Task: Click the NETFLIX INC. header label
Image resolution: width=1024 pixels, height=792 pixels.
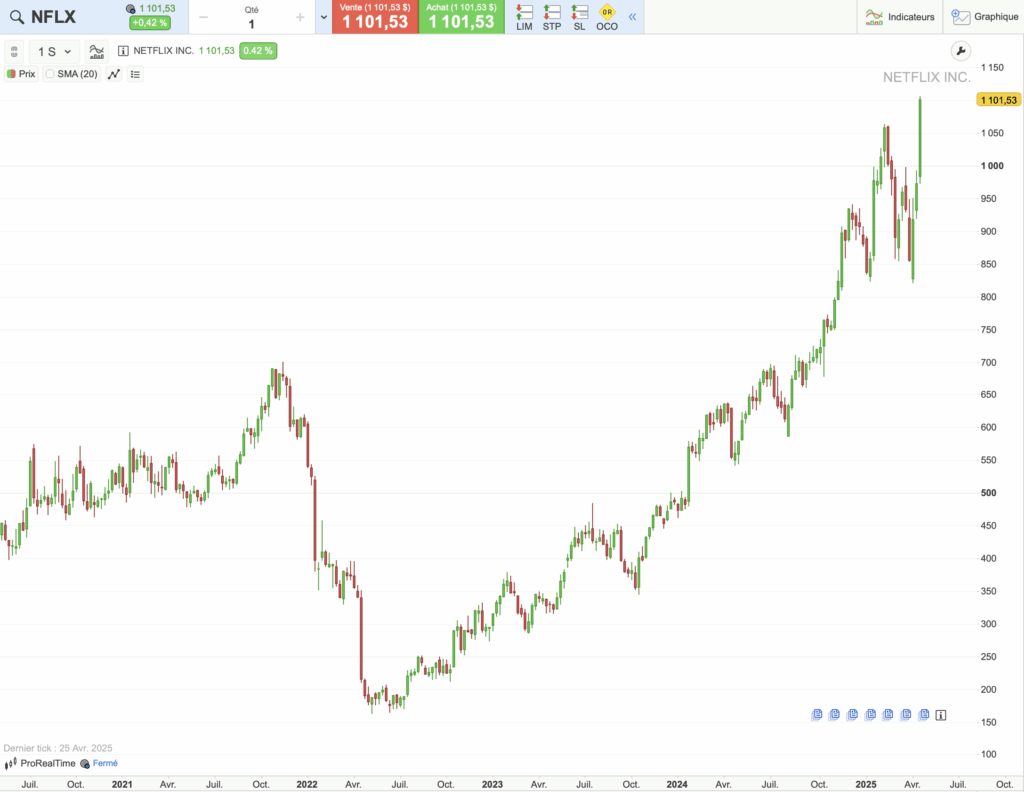Action: point(163,51)
